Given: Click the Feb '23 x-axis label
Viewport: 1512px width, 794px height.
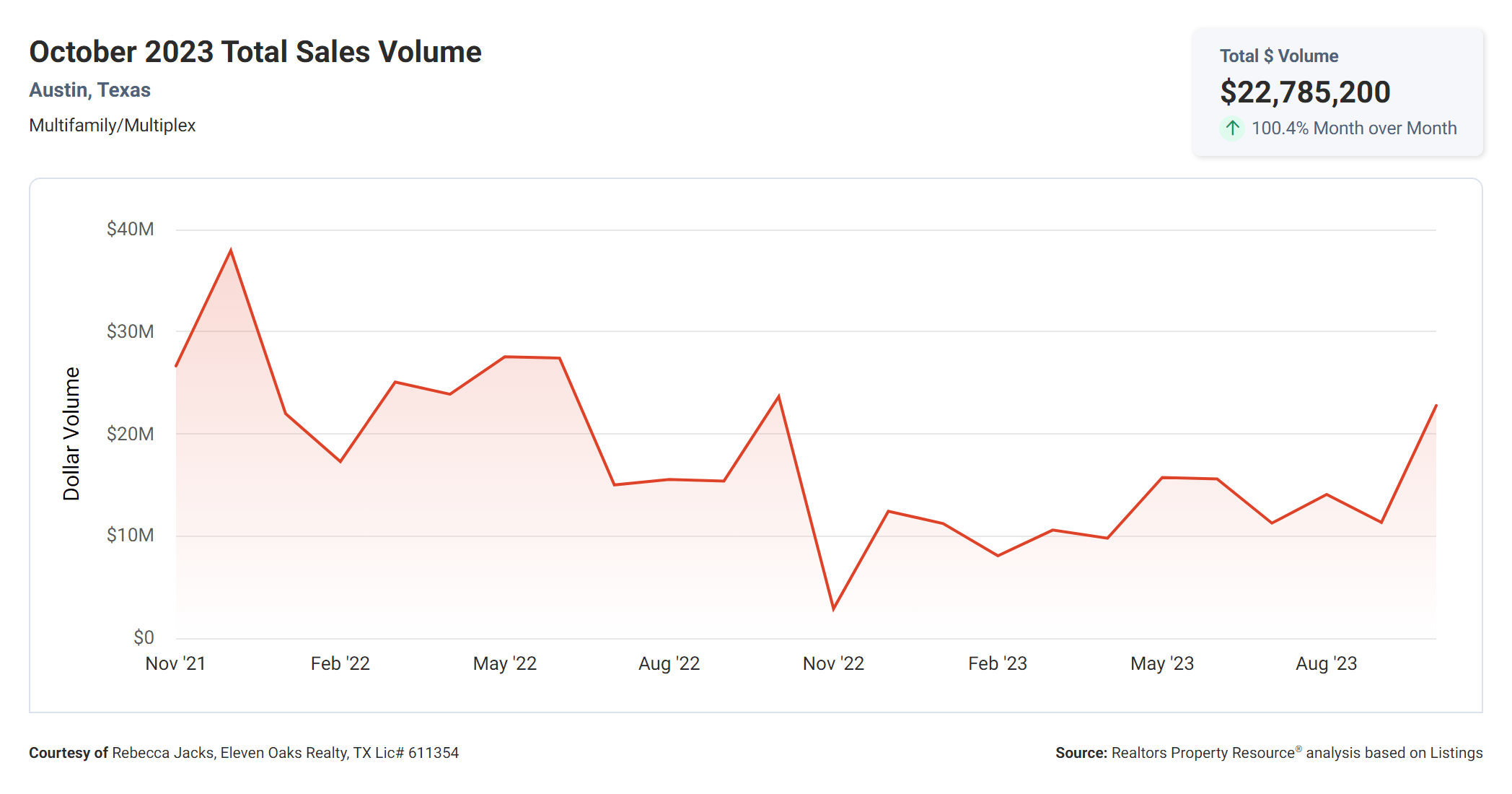Looking at the screenshot, I should [997, 663].
